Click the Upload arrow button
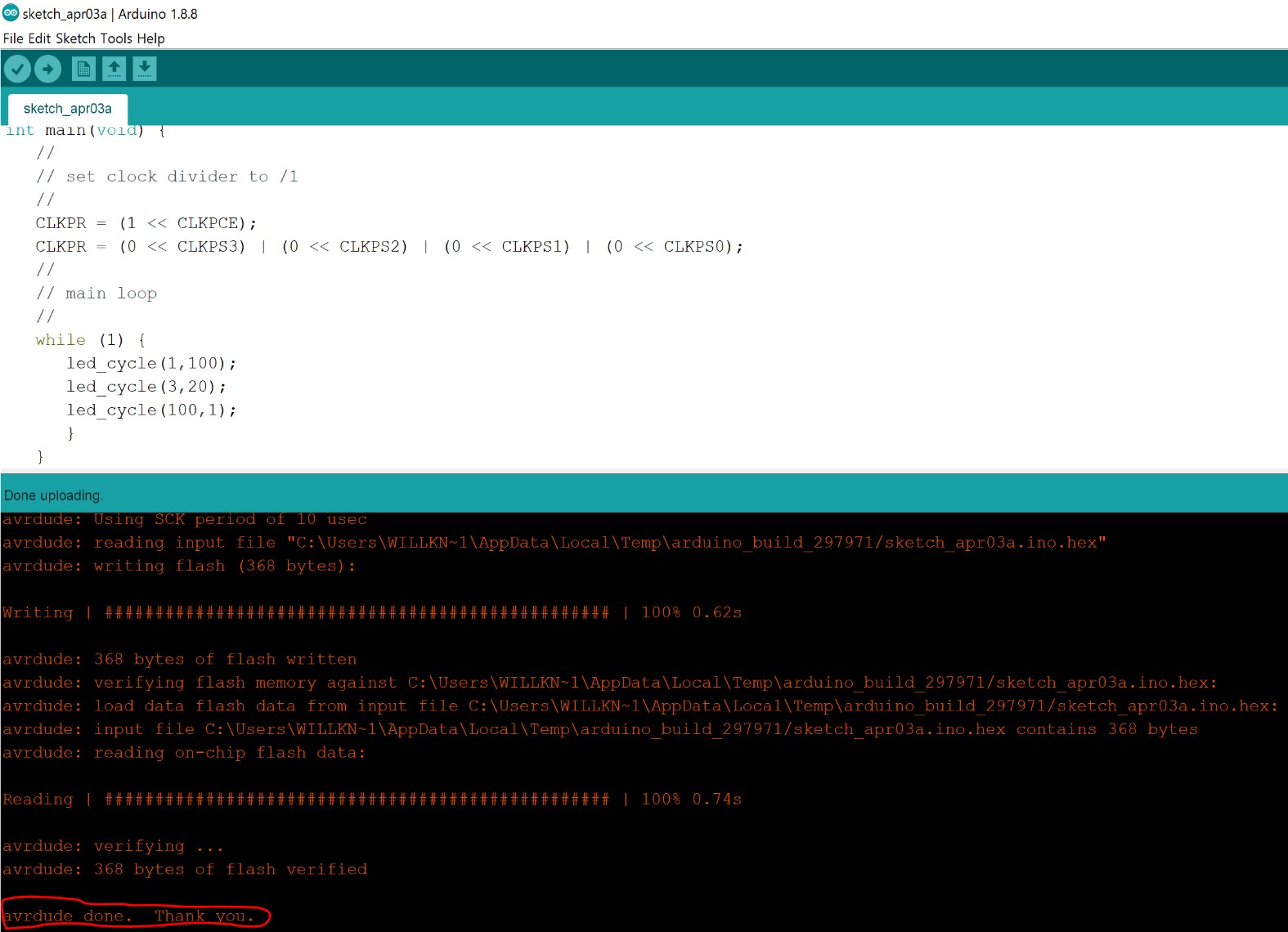 tap(48, 69)
